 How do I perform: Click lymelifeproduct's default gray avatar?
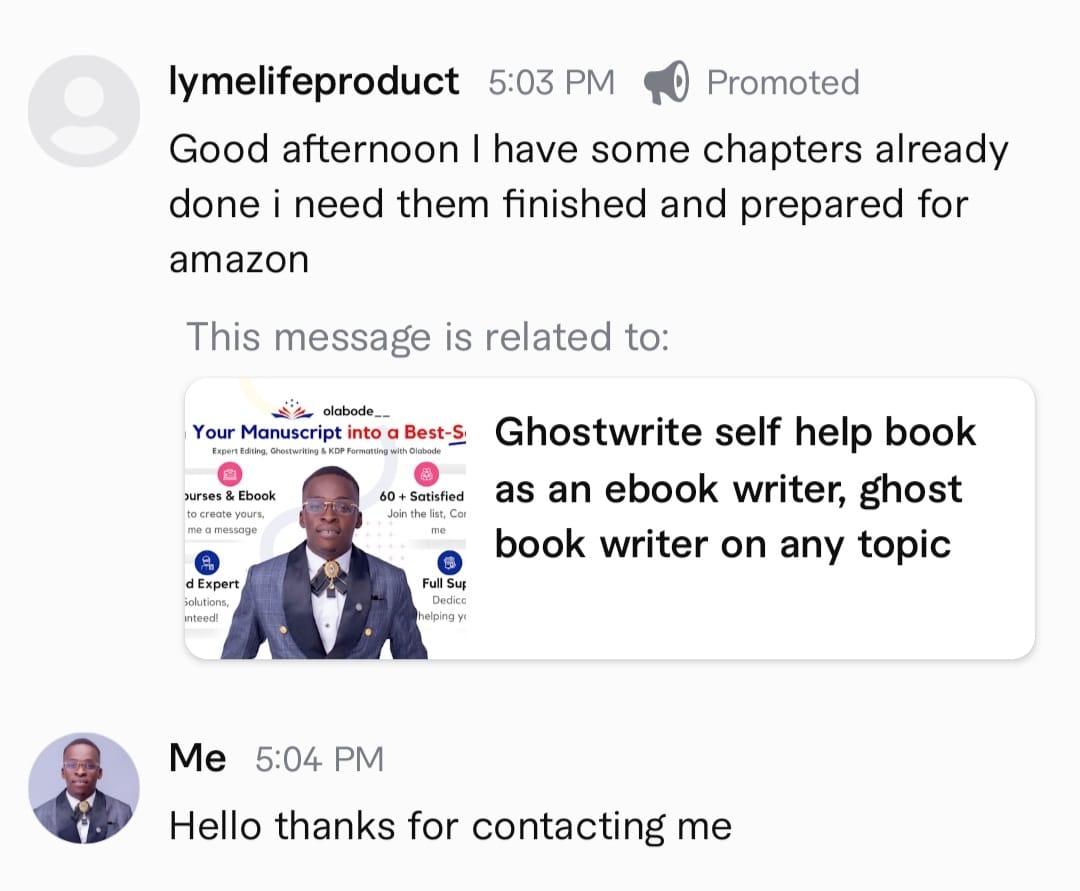point(83,110)
